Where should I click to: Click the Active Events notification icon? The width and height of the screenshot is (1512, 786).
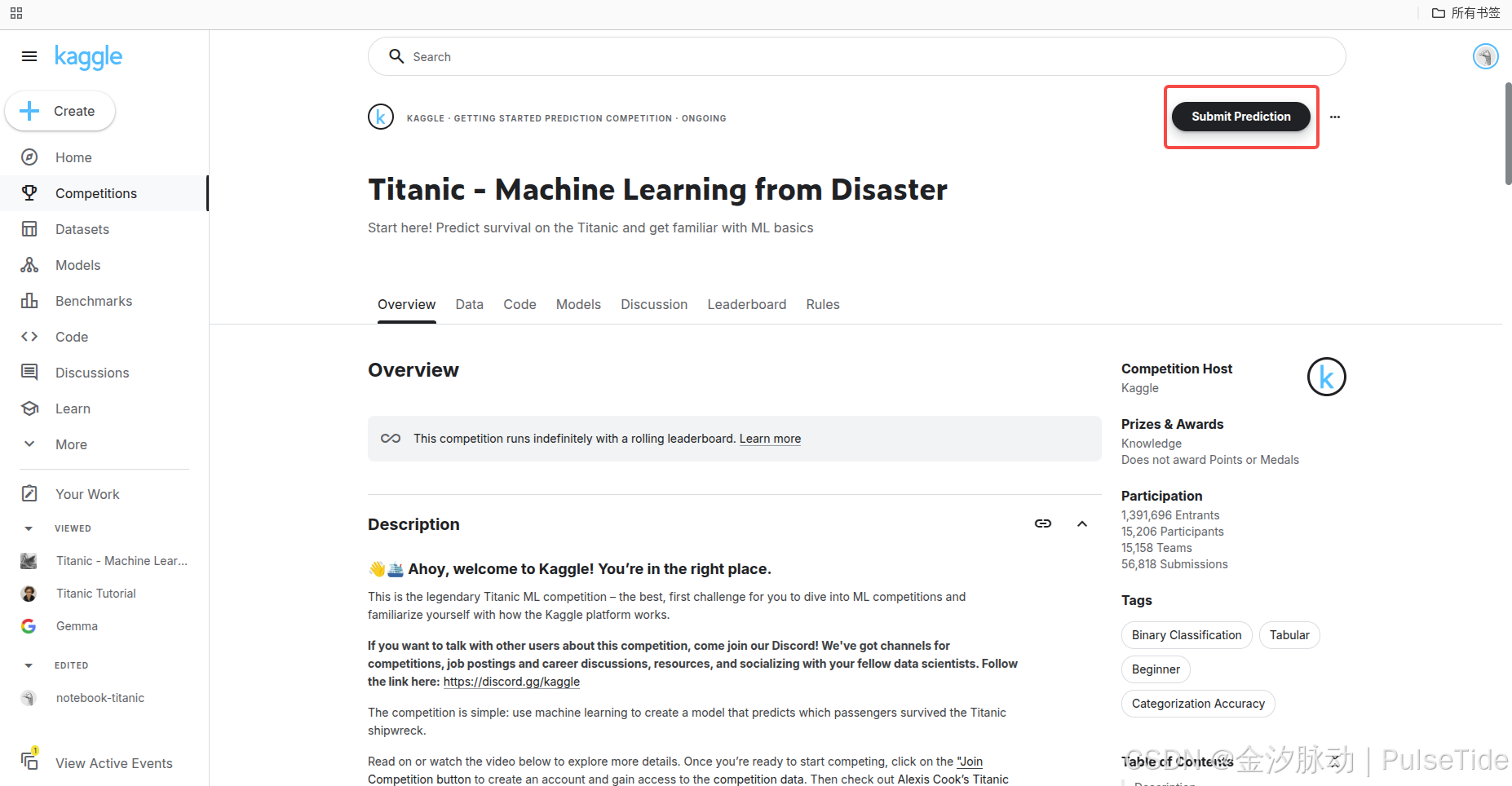pyautogui.click(x=29, y=759)
